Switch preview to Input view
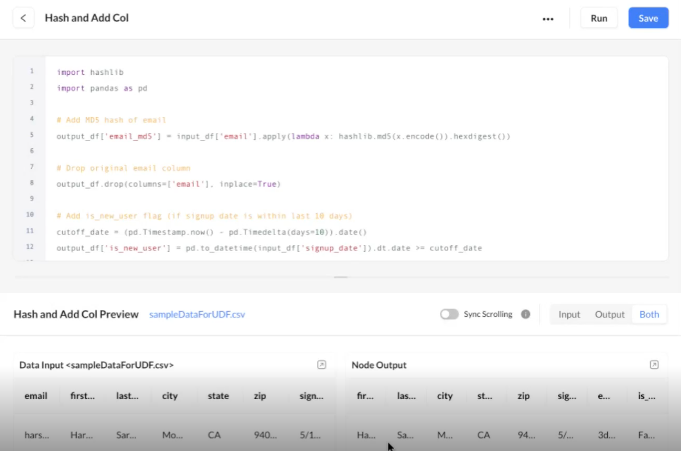The image size is (681, 451). [569, 314]
